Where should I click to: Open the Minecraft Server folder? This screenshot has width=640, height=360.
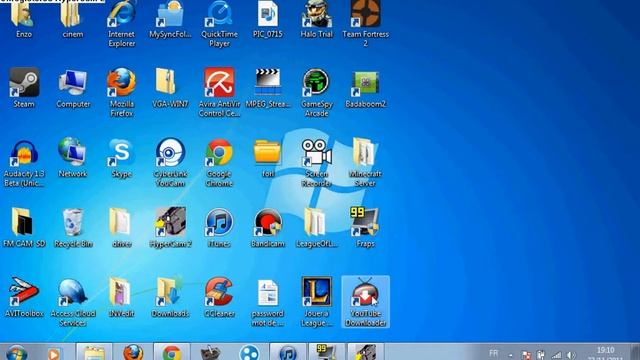click(x=365, y=162)
